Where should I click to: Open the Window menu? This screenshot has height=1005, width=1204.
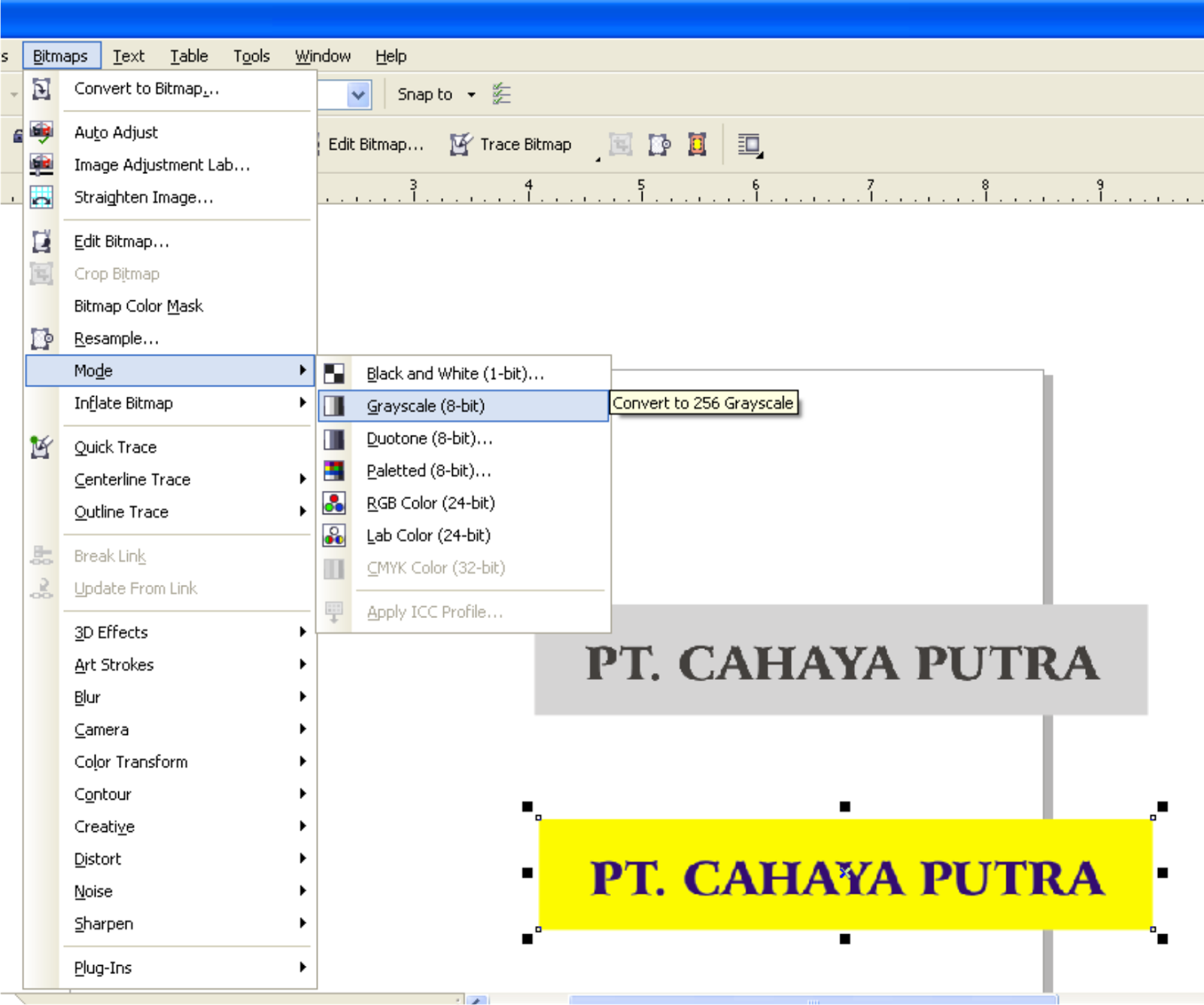coord(322,55)
